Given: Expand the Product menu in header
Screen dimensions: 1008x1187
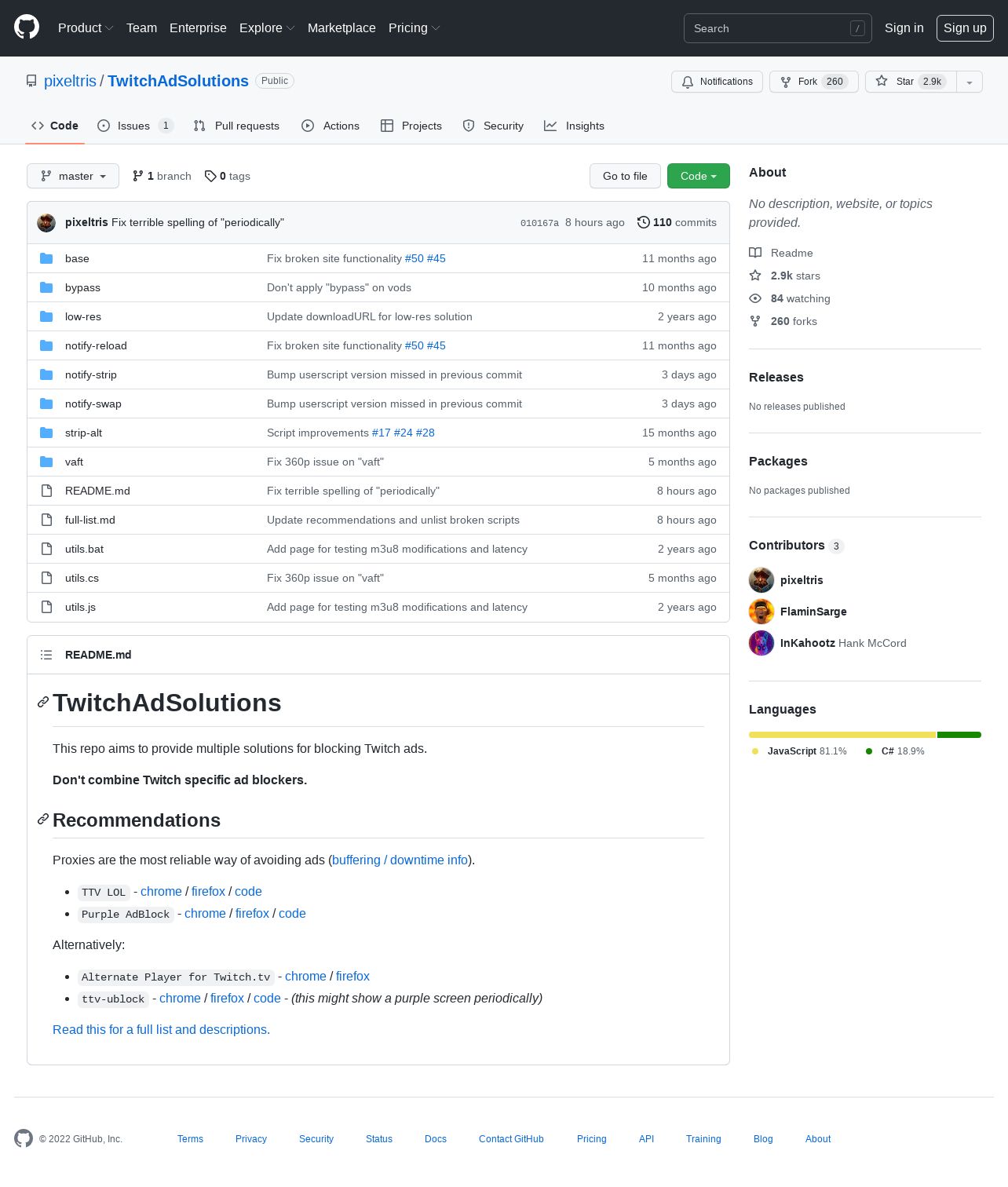Looking at the screenshot, I should pyautogui.click(x=86, y=27).
